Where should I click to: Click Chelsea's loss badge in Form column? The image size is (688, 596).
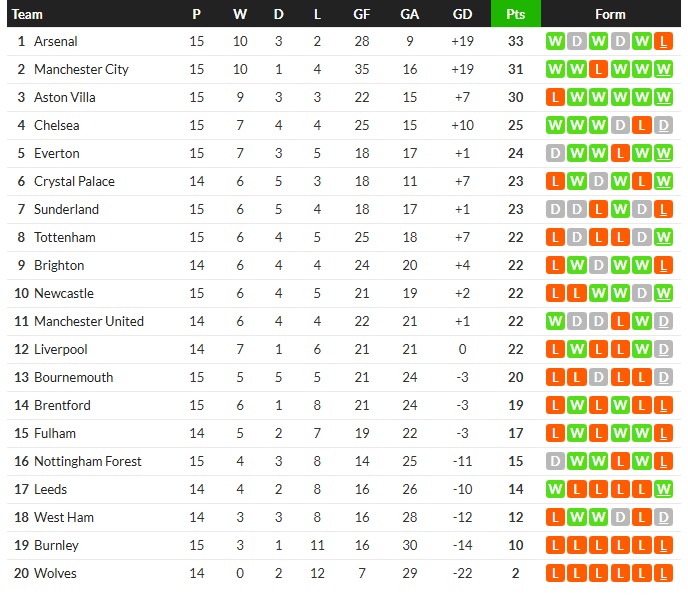[x=642, y=126]
